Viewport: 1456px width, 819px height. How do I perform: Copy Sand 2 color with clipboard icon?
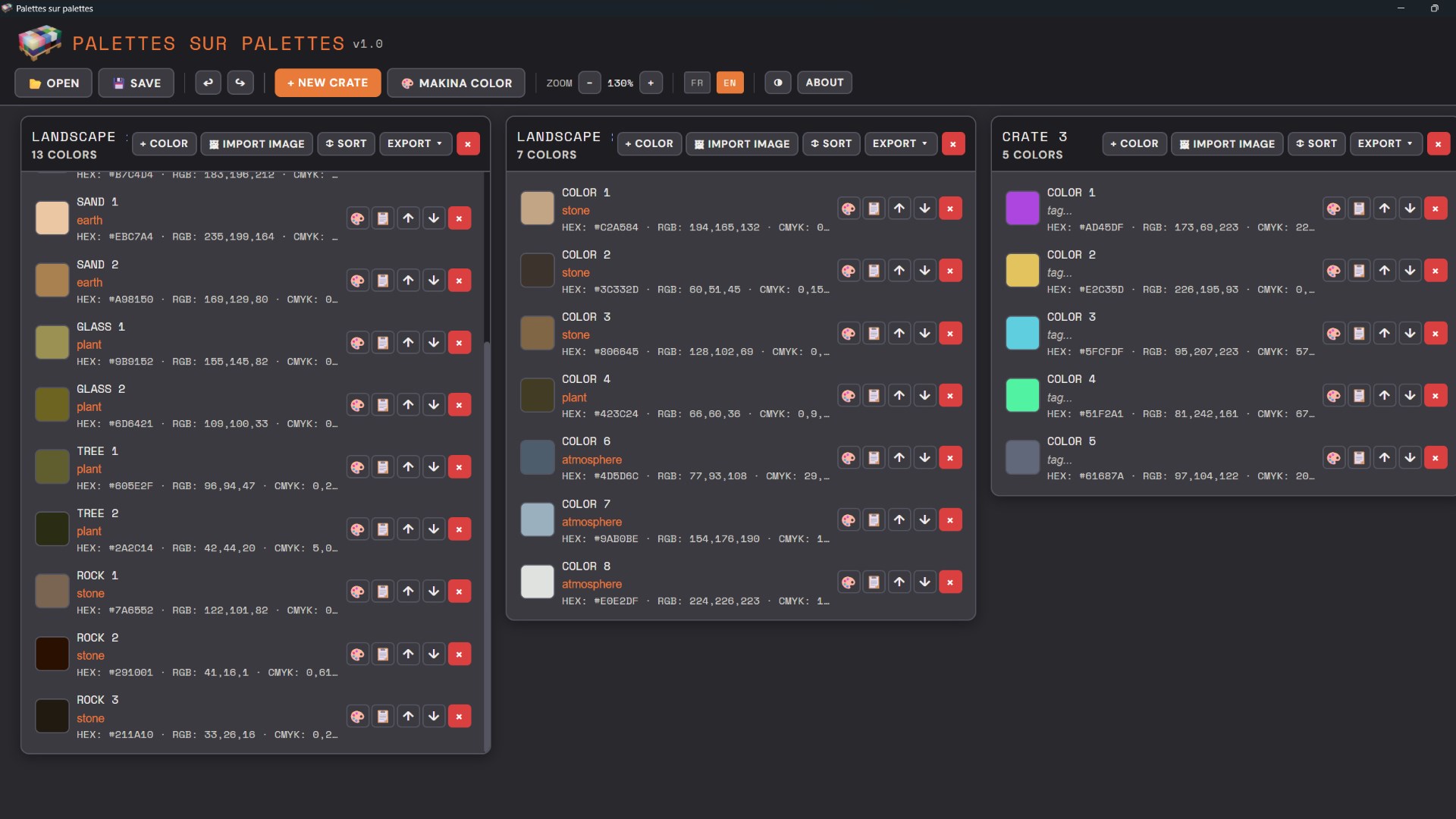click(x=383, y=281)
